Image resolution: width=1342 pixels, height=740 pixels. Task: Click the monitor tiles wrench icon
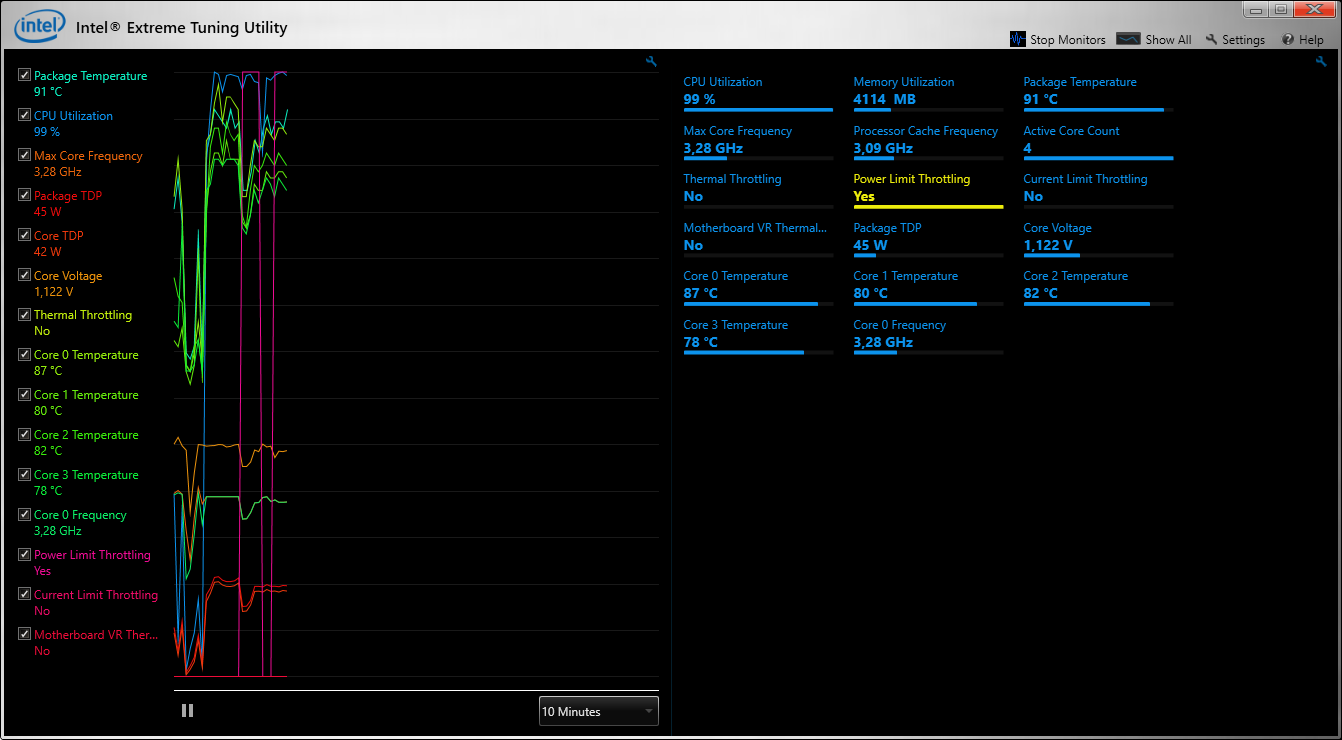(1322, 62)
